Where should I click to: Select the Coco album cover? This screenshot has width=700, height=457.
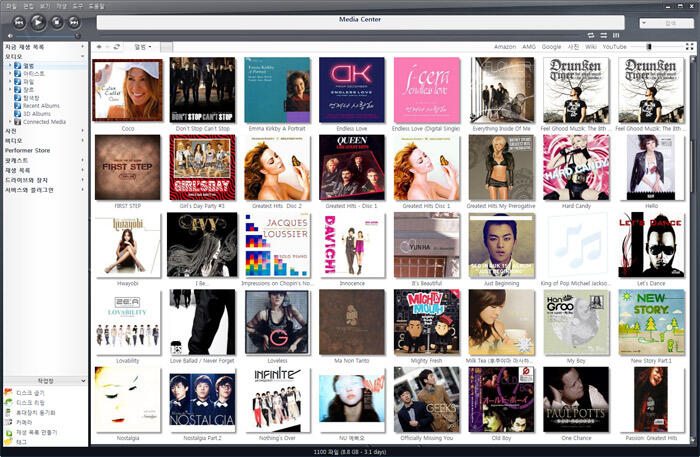pyautogui.click(x=128, y=90)
